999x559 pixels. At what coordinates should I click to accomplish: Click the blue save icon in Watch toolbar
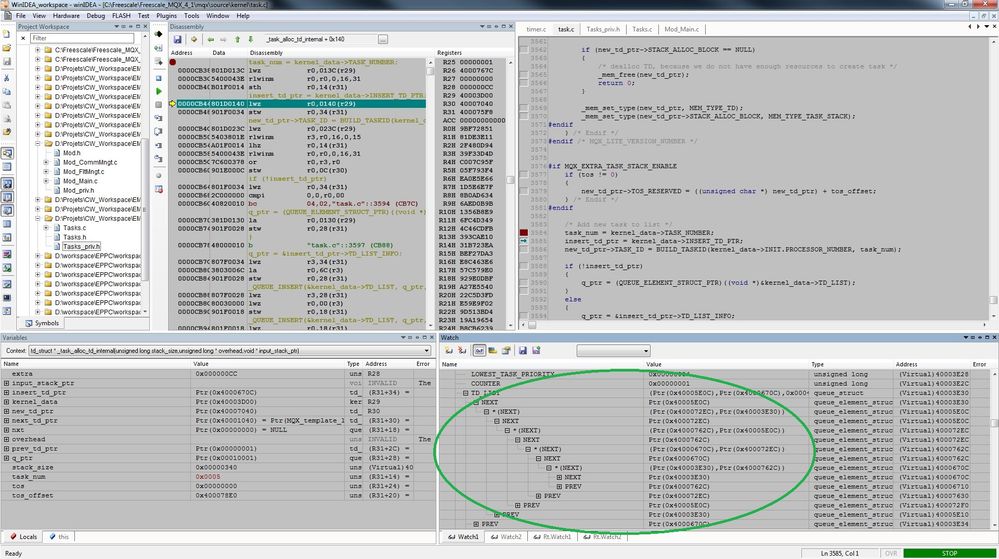pos(522,351)
